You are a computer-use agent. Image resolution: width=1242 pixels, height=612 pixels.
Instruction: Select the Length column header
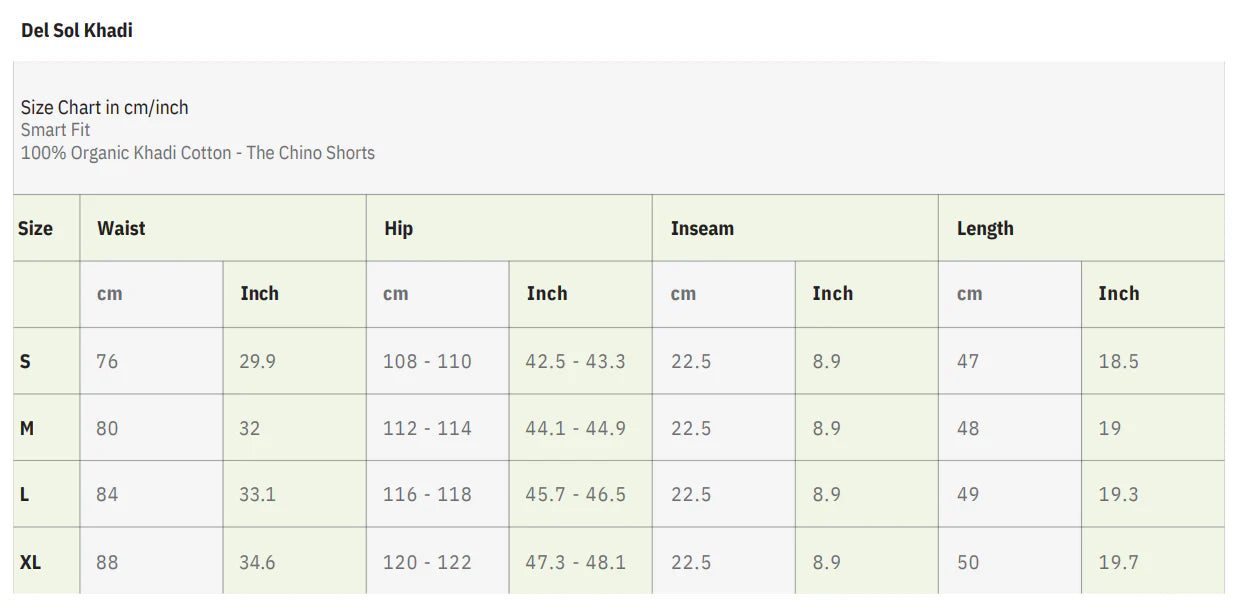(985, 228)
